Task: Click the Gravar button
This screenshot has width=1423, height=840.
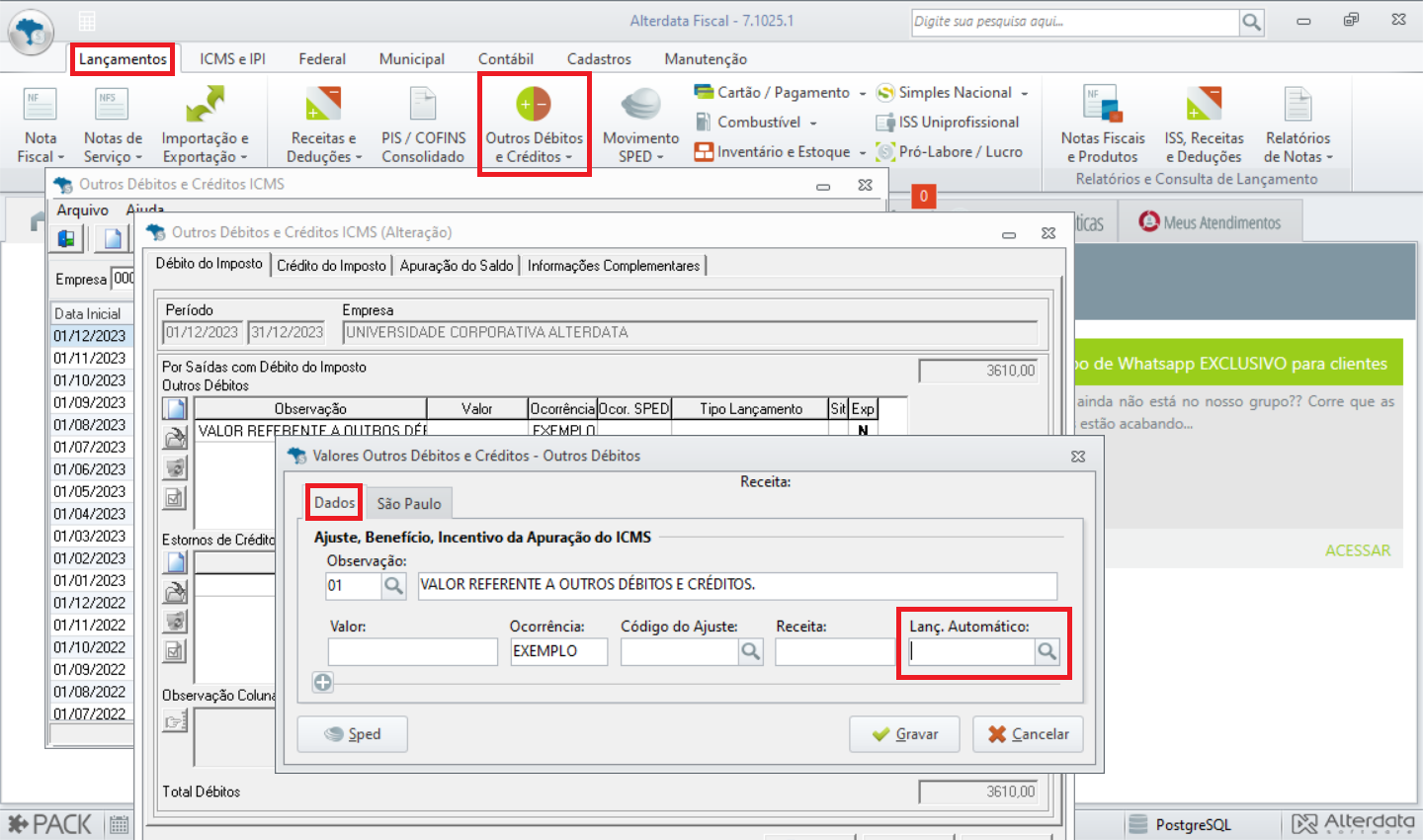Action: [904, 734]
